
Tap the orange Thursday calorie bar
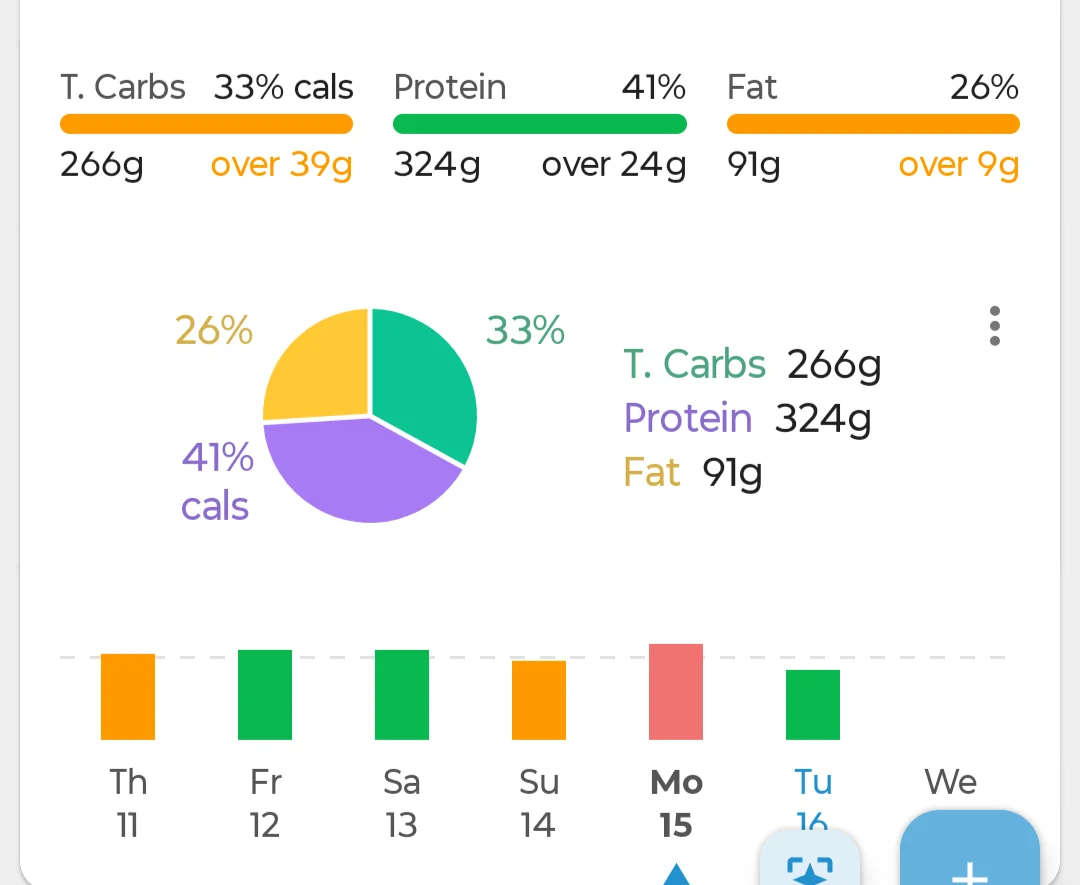click(127, 696)
